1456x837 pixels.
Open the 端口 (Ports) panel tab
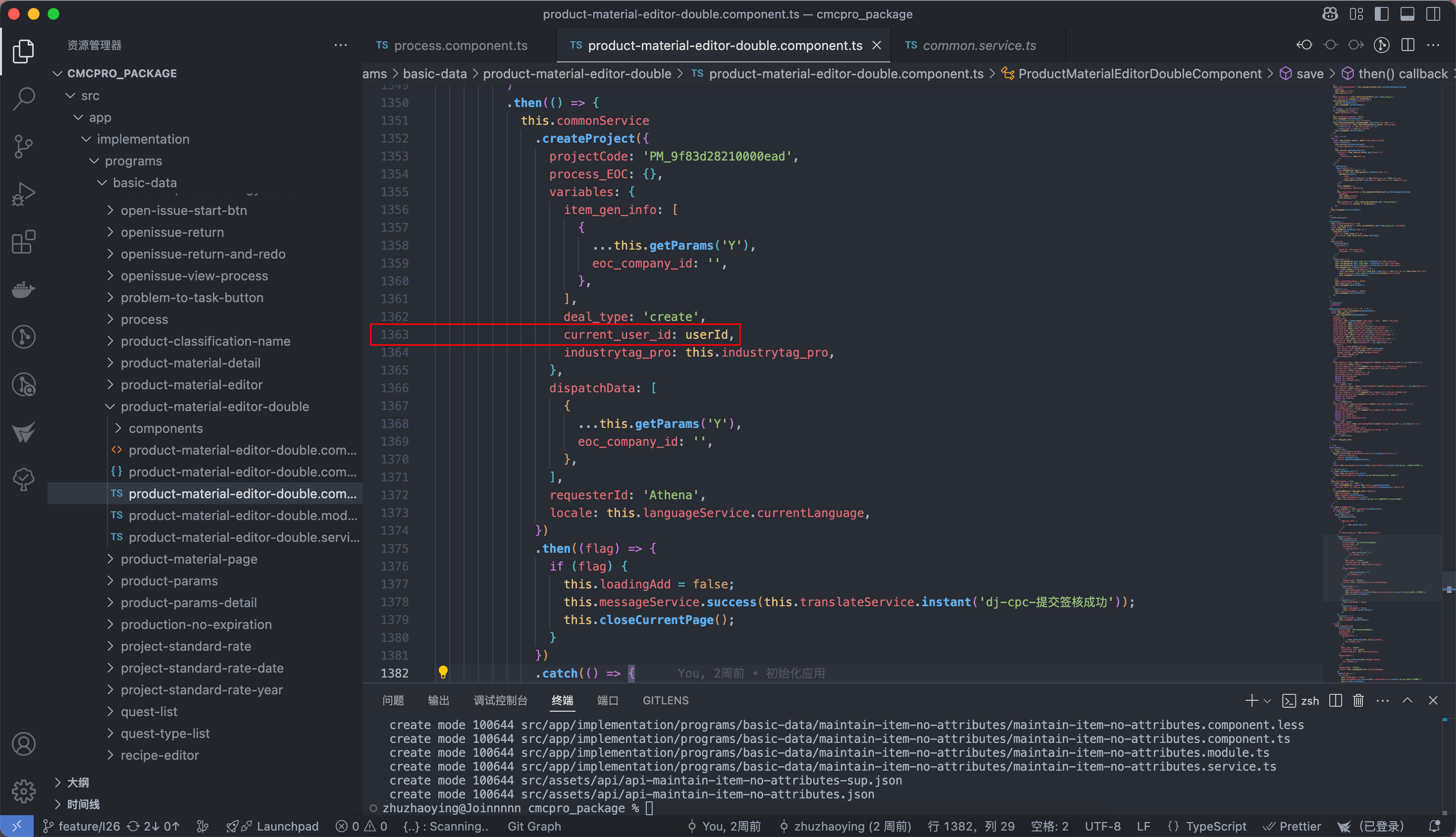pos(608,700)
